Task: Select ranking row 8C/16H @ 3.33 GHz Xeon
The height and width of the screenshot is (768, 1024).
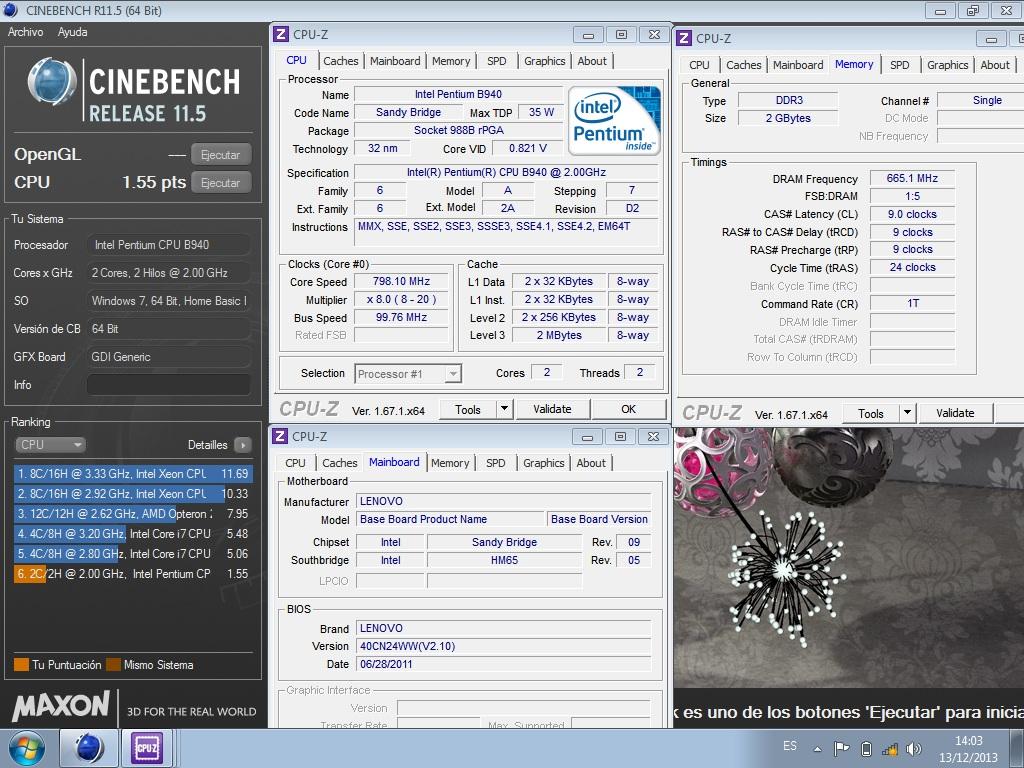Action: click(x=133, y=473)
